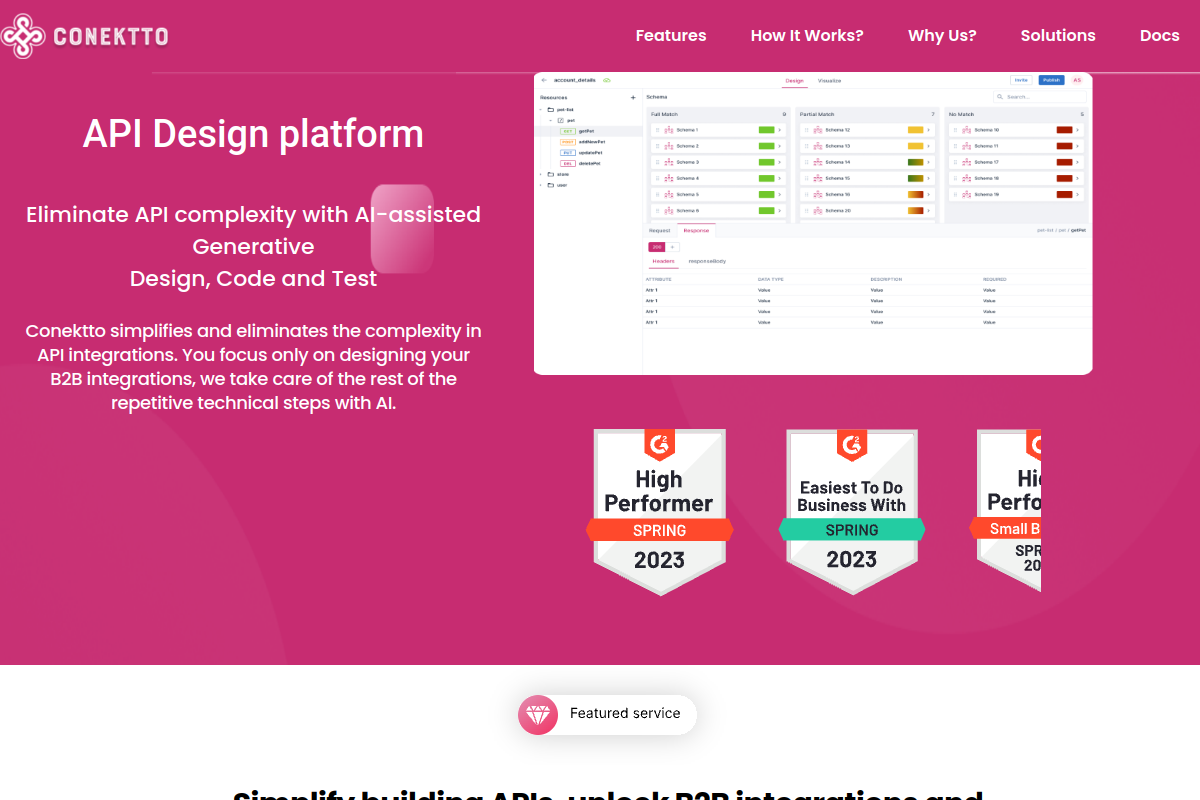This screenshot has height=800, width=1200.
Task: Open the AS user avatar
Action: click(1077, 80)
